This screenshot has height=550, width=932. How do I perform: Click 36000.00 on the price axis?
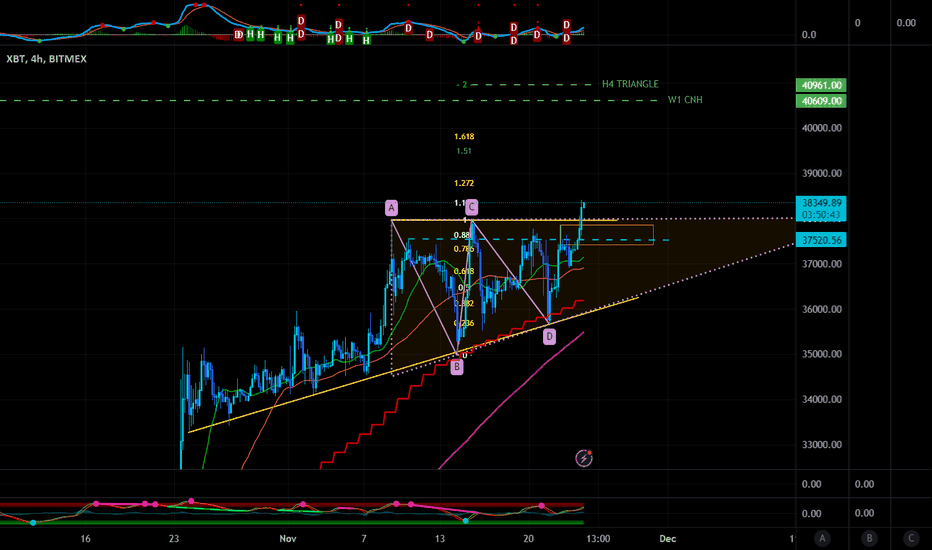822,309
